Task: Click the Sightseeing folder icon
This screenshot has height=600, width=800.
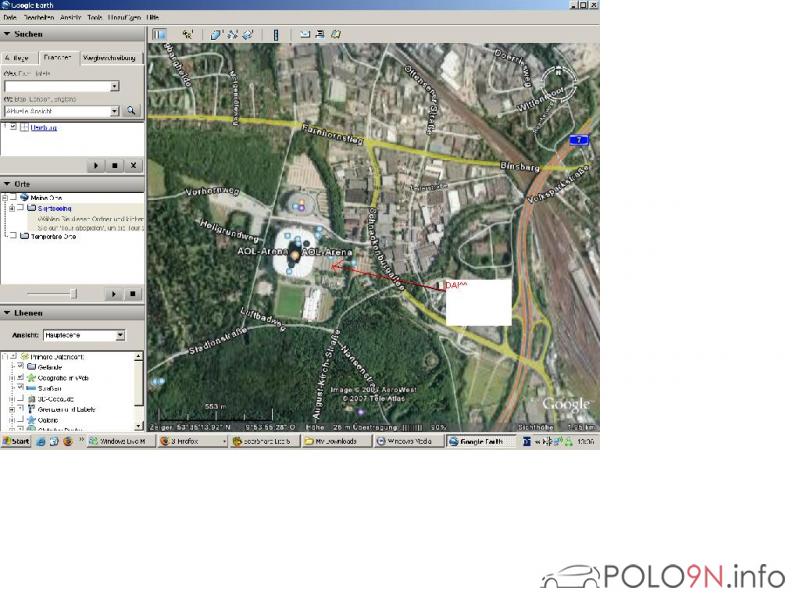Action: (x=32, y=208)
